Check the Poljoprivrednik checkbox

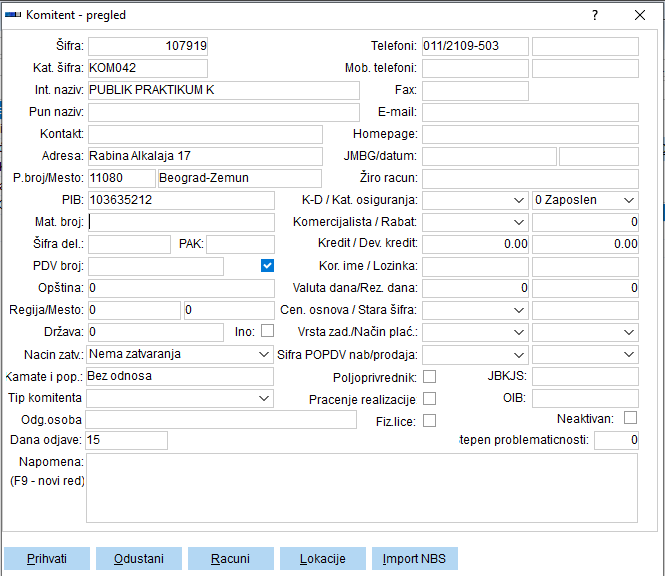[429, 376]
